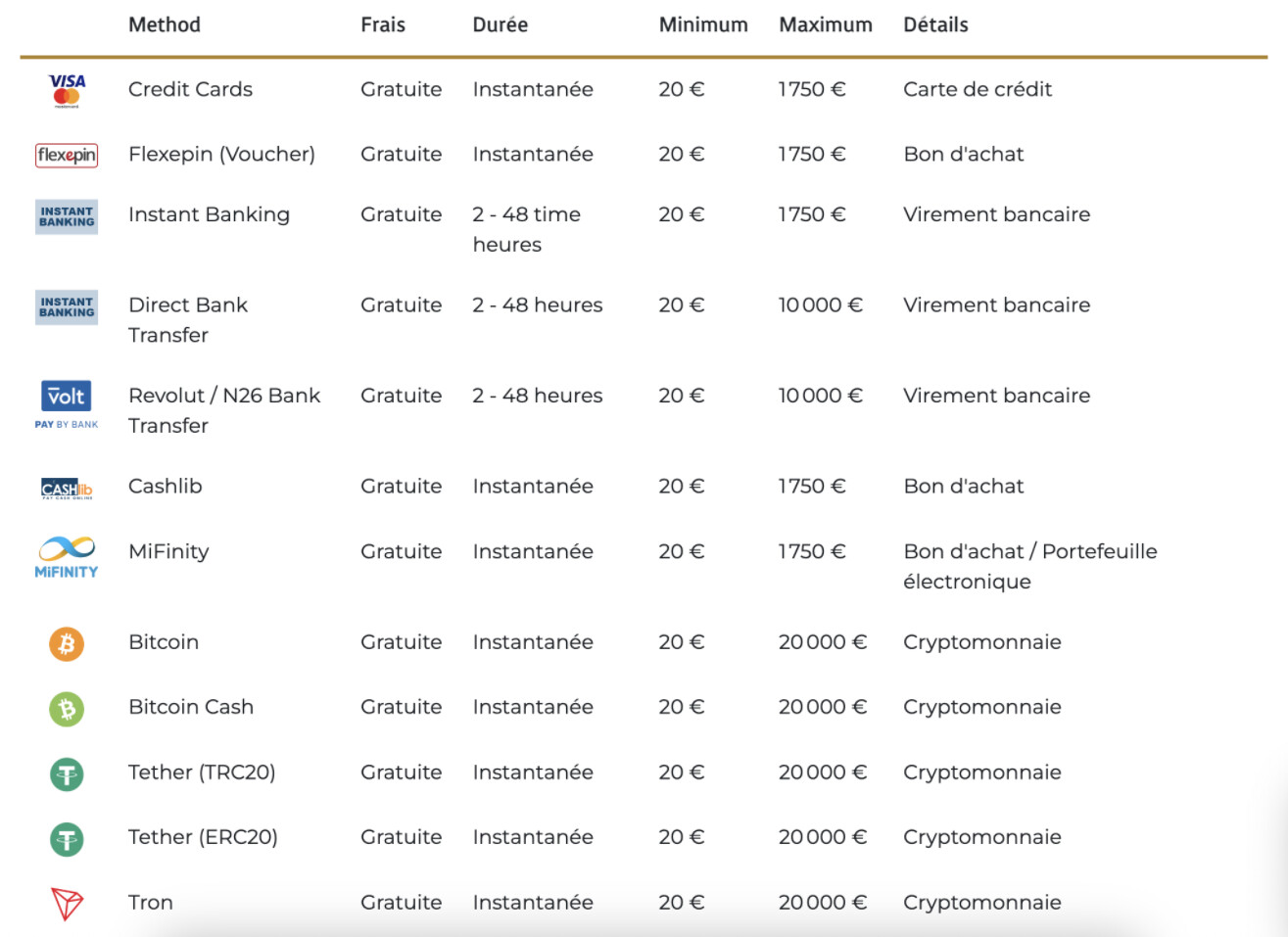This screenshot has height=937, width=1288.
Task: Click the Cashlib logo icon
Action: pos(67,489)
